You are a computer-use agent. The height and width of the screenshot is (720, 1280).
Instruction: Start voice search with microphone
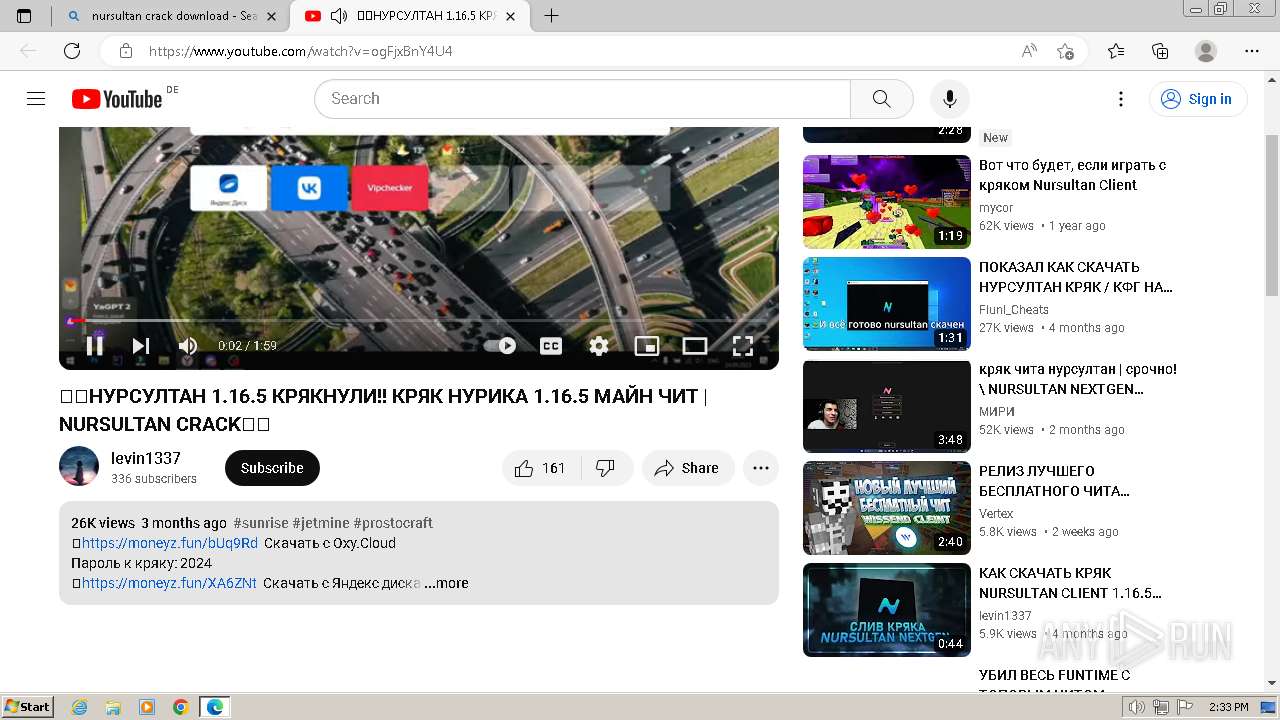pyautogui.click(x=949, y=98)
